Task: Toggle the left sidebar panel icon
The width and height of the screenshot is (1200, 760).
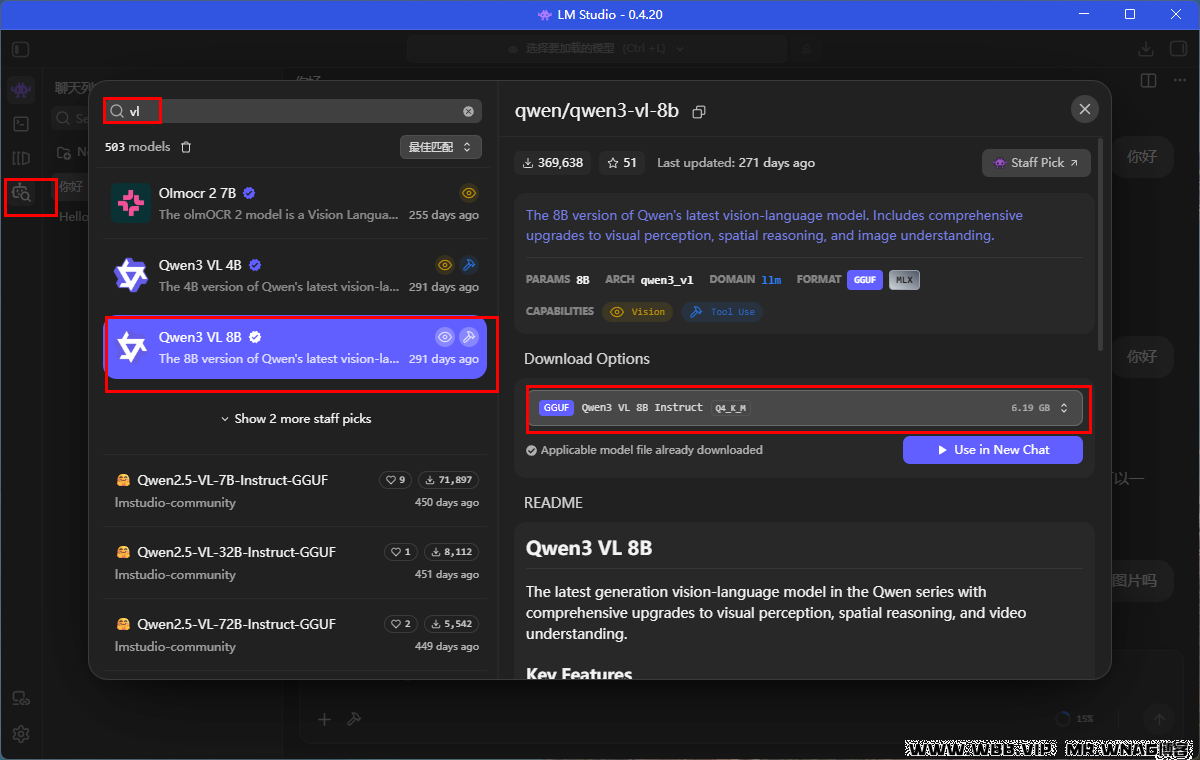Action: click(21, 48)
